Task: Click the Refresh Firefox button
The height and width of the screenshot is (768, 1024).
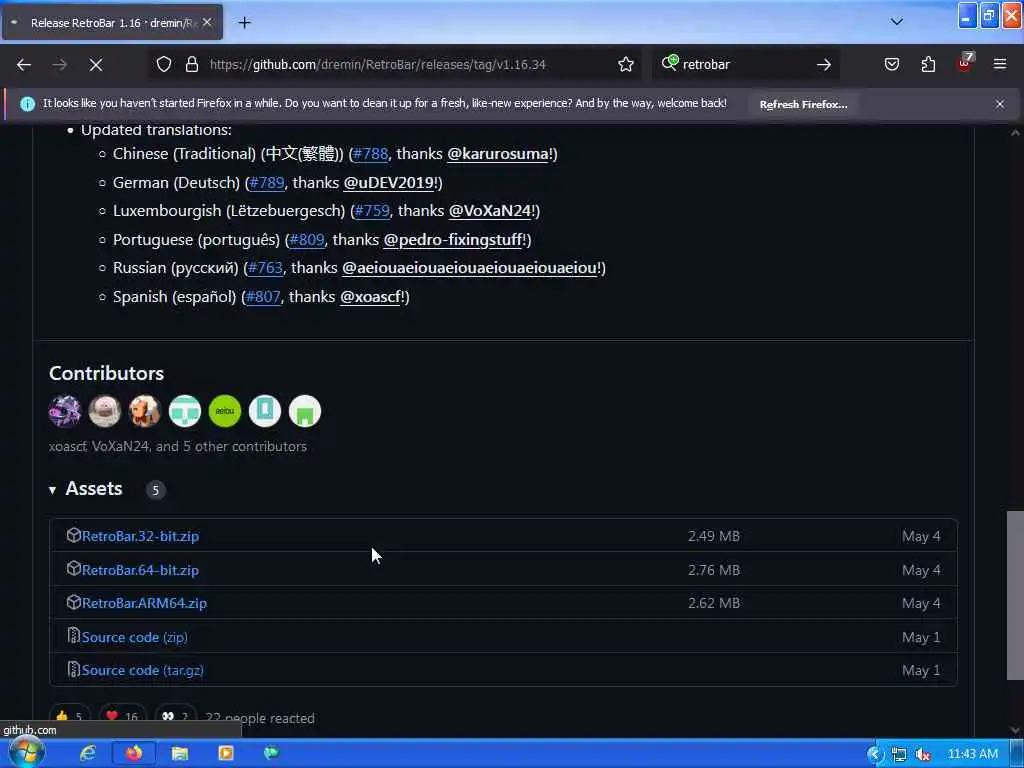Action: pyautogui.click(x=803, y=104)
